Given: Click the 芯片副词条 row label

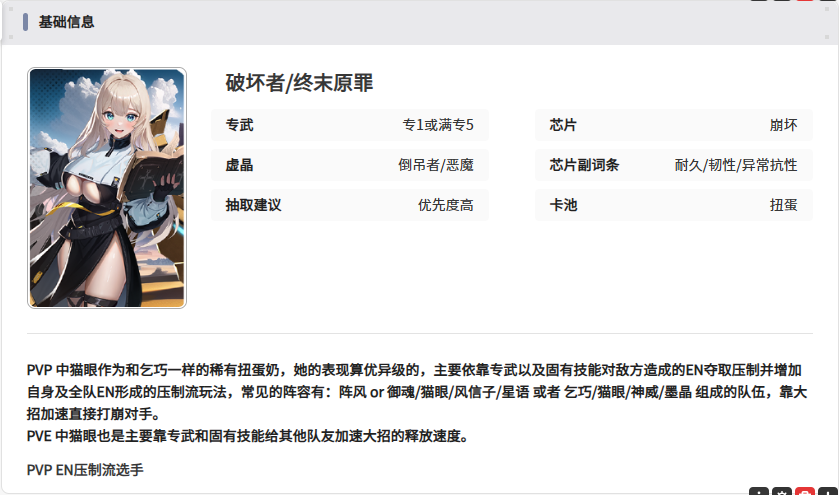Looking at the screenshot, I should click(x=584, y=165).
